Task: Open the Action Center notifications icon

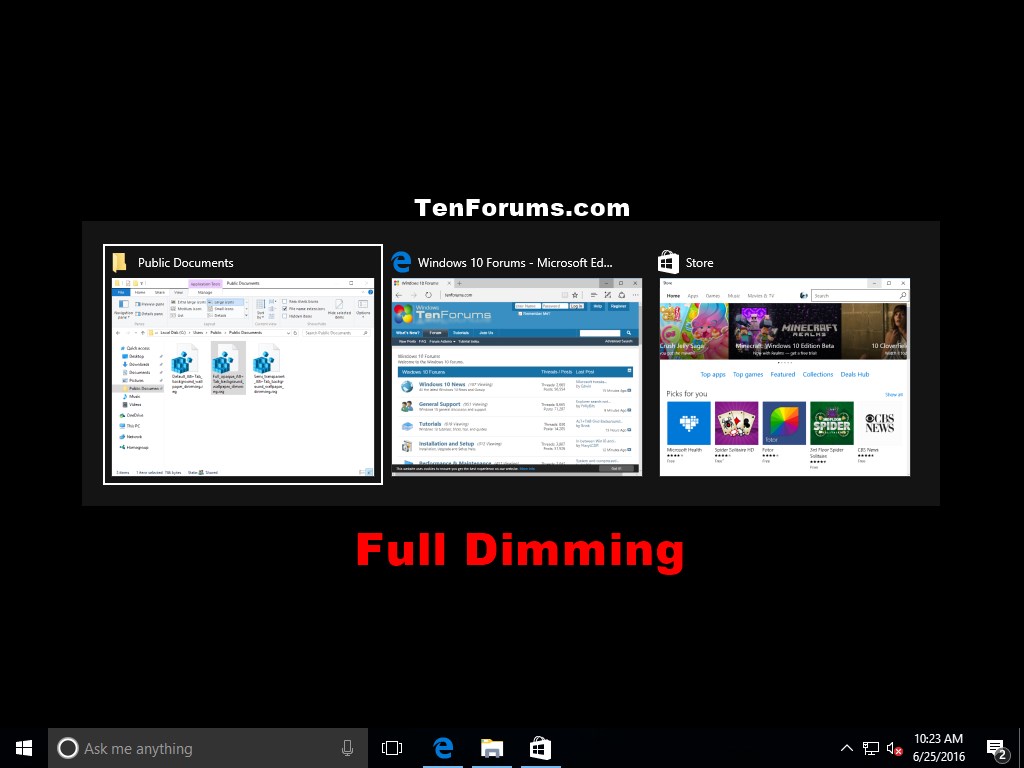Action: [x=997, y=749]
